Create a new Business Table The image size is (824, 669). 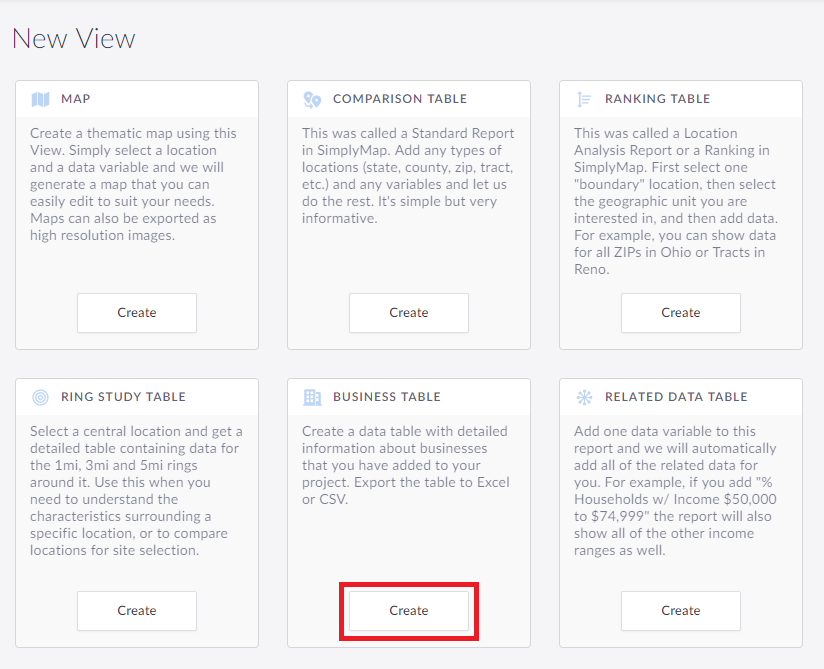tap(409, 611)
